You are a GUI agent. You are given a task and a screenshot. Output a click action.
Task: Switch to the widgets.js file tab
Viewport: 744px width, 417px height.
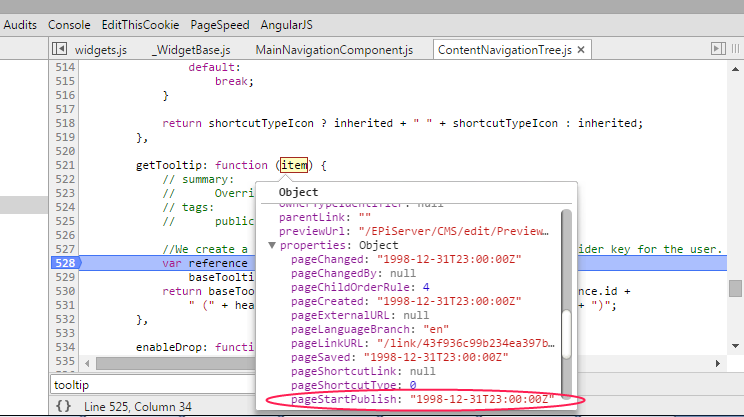101,49
